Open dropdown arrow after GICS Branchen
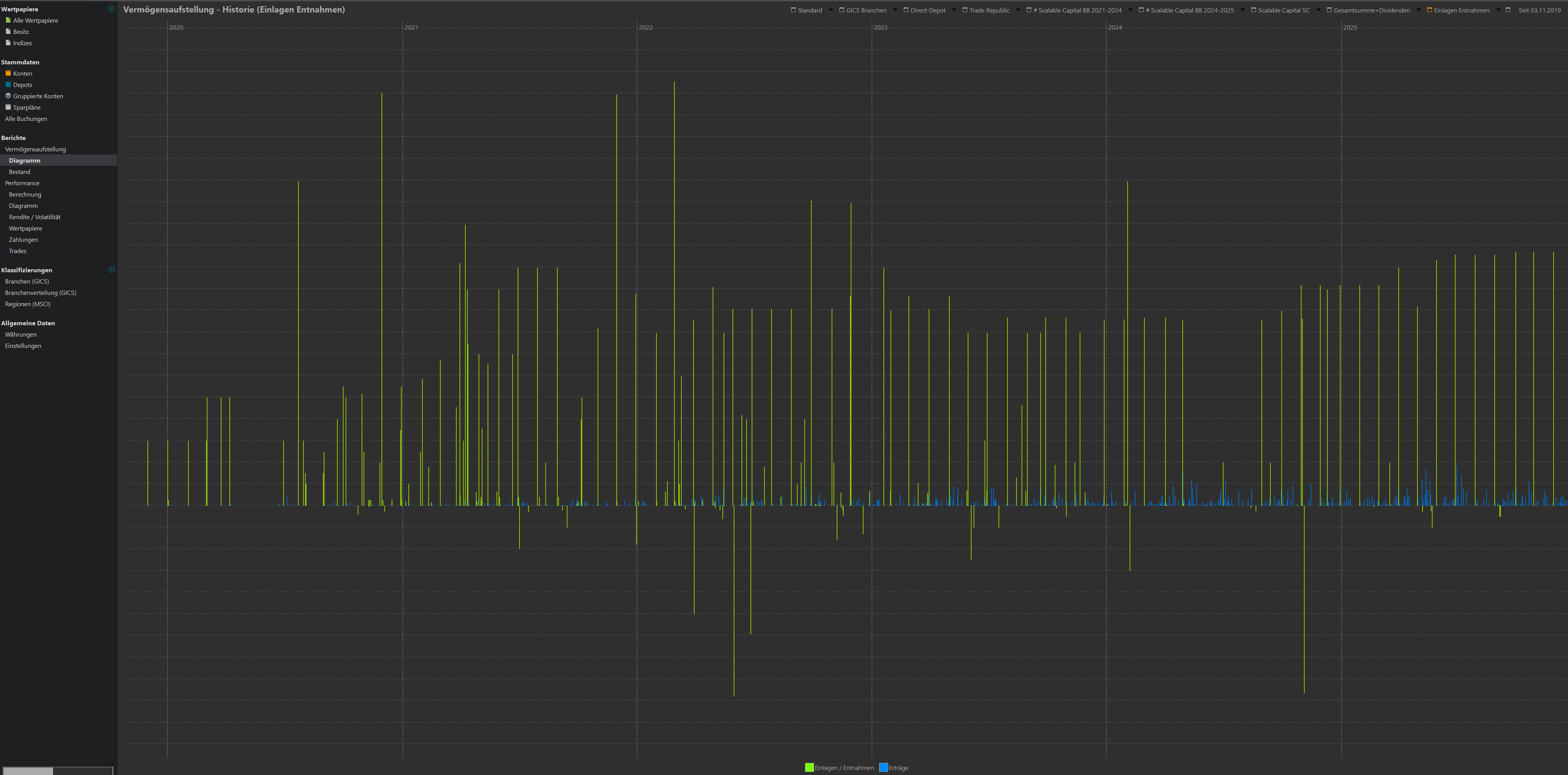Screen dimensions: 1568x775 coord(895,10)
